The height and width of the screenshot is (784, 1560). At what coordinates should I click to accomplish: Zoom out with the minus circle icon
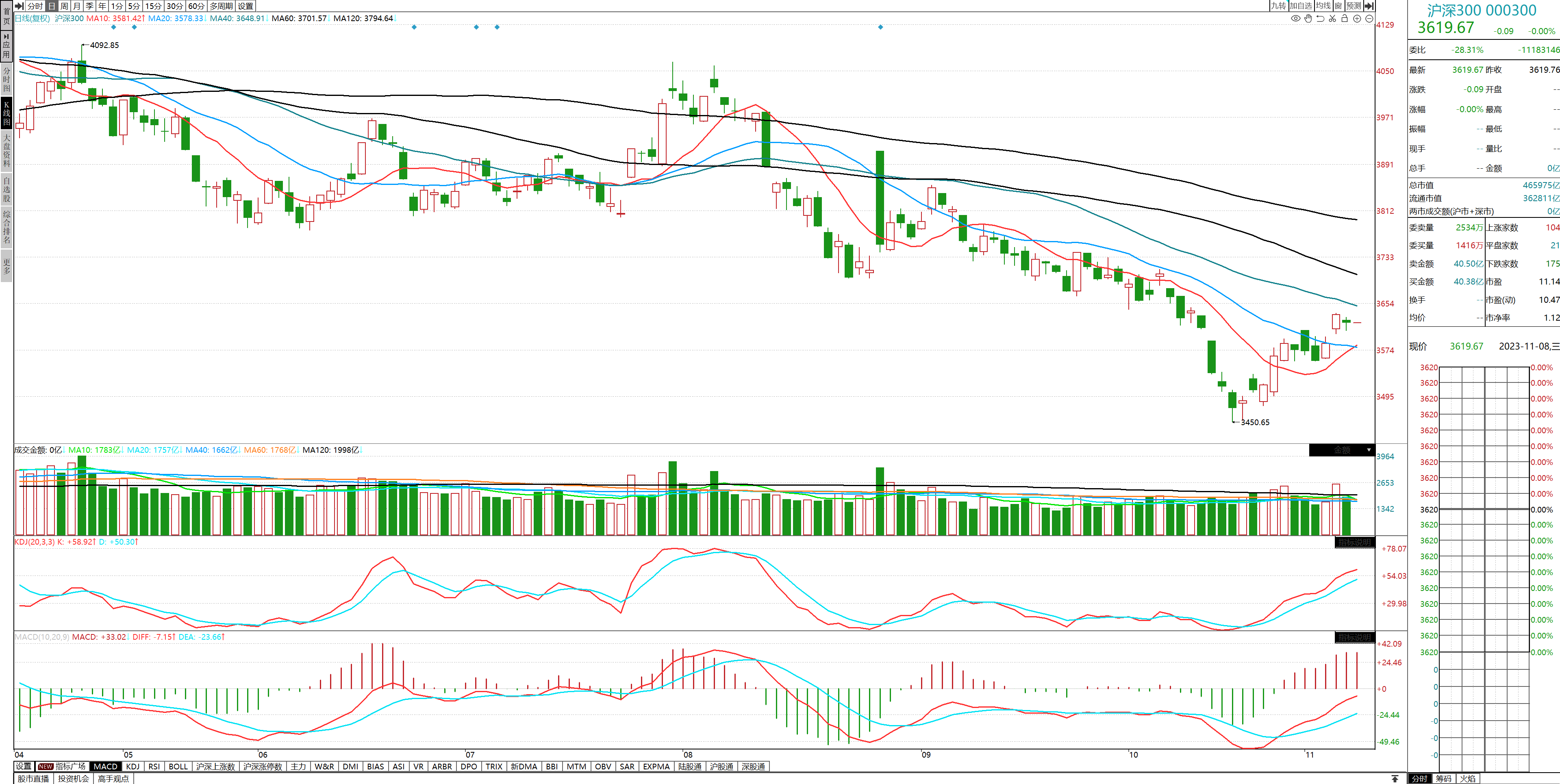(1369, 19)
